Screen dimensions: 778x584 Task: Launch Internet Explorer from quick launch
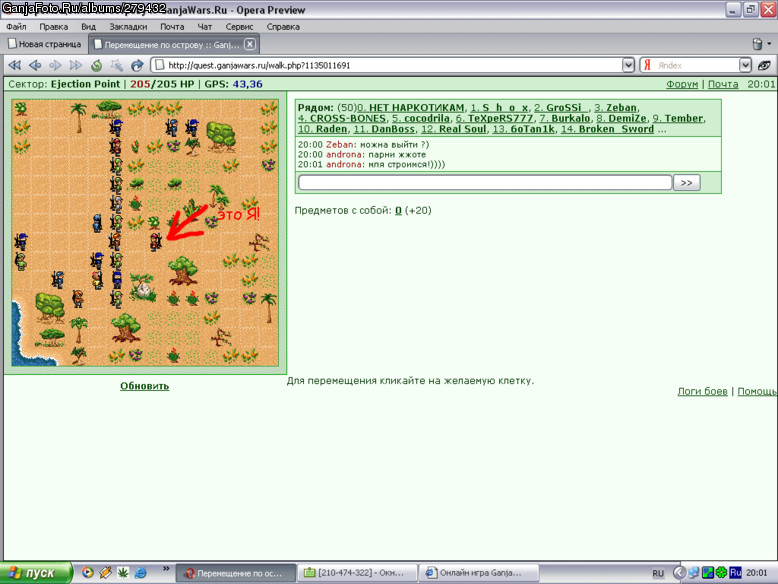point(140,573)
